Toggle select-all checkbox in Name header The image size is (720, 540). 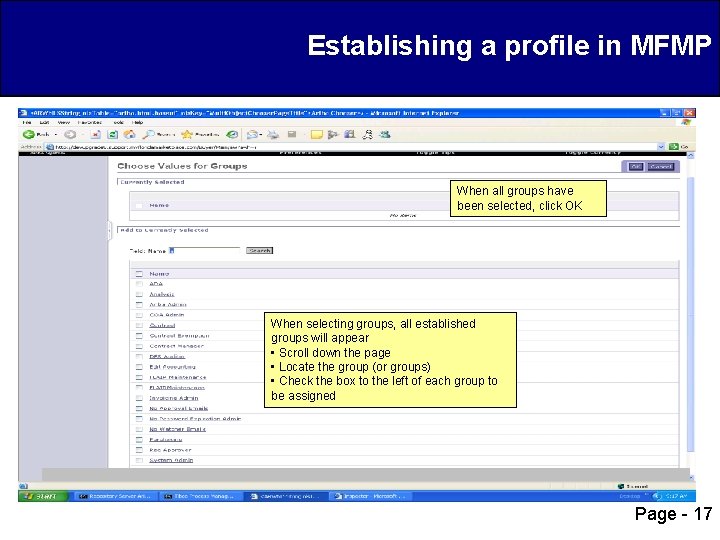(139, 274)
